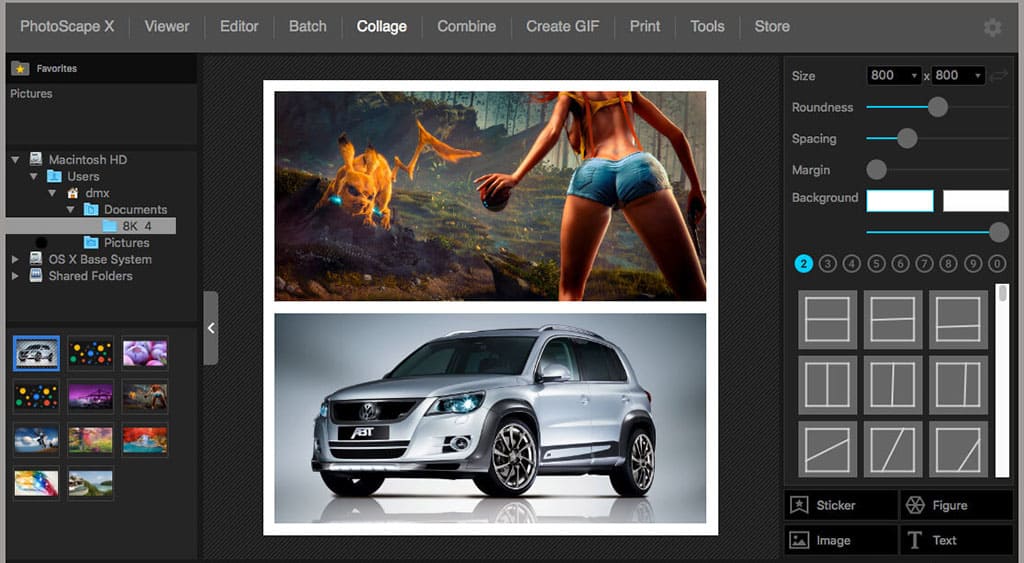Viewport: 1024px width, 563px height.
Task: Set collage to 5 photos
Action: [876, 264]
